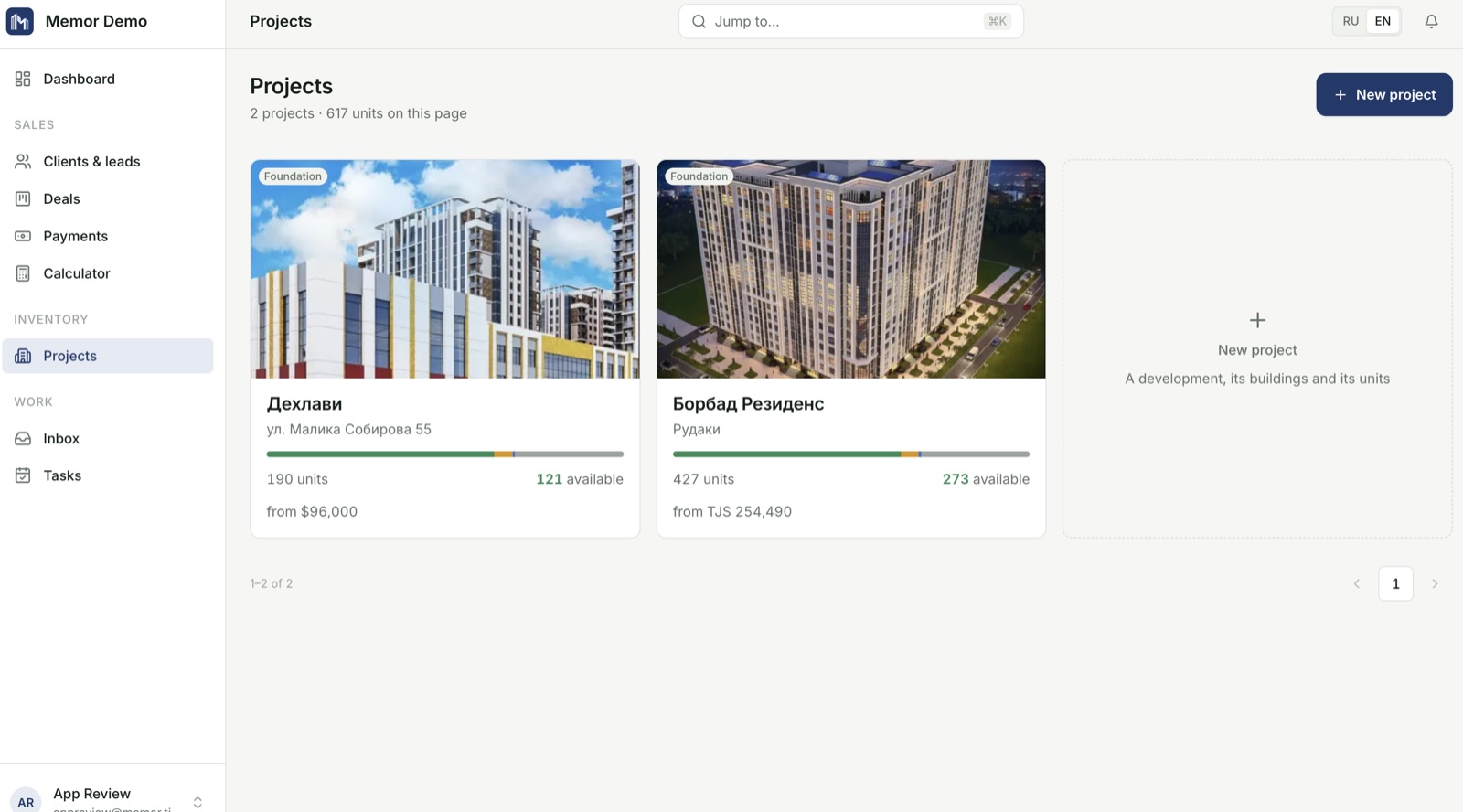This screenshot has width=1463, height=812.
Task: Click the Inbox tray icon
Action: [23, 438]
